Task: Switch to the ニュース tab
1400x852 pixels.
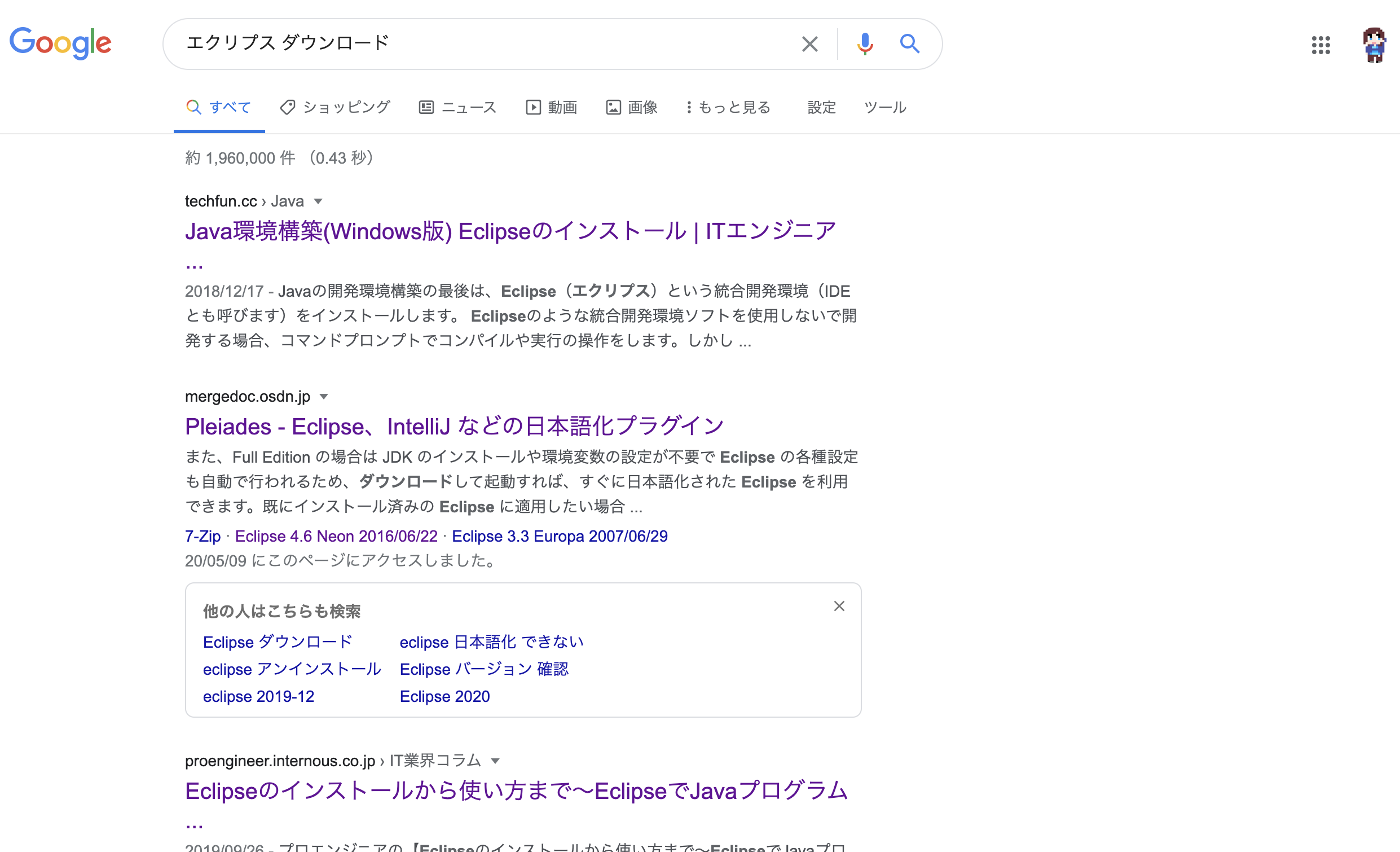Action: tap(458, 107)
